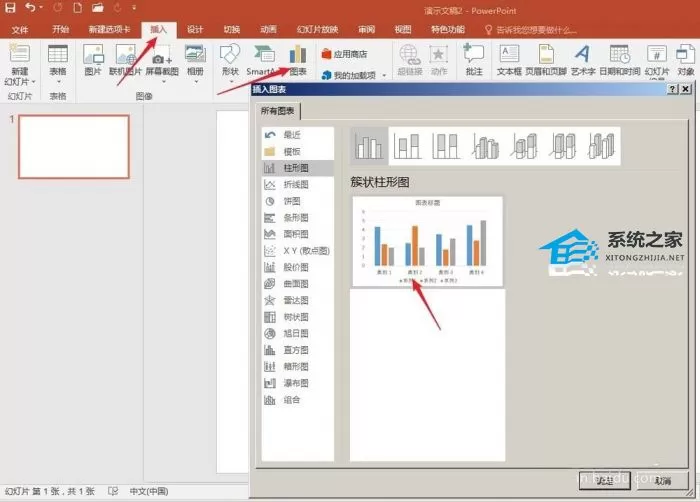The image size is (700, 502).
Task: Switch to the View (视图) tab
Action: [x=403, y=29]
